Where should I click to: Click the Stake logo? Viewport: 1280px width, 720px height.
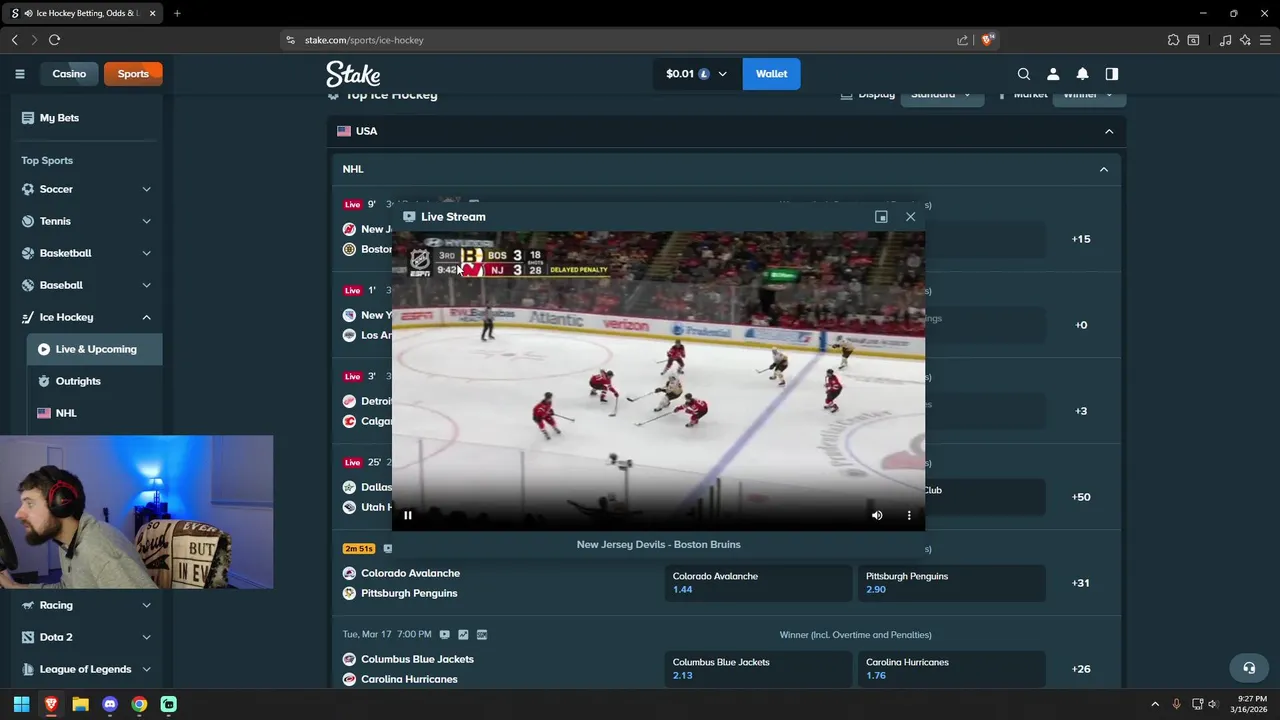click(353, 74)
